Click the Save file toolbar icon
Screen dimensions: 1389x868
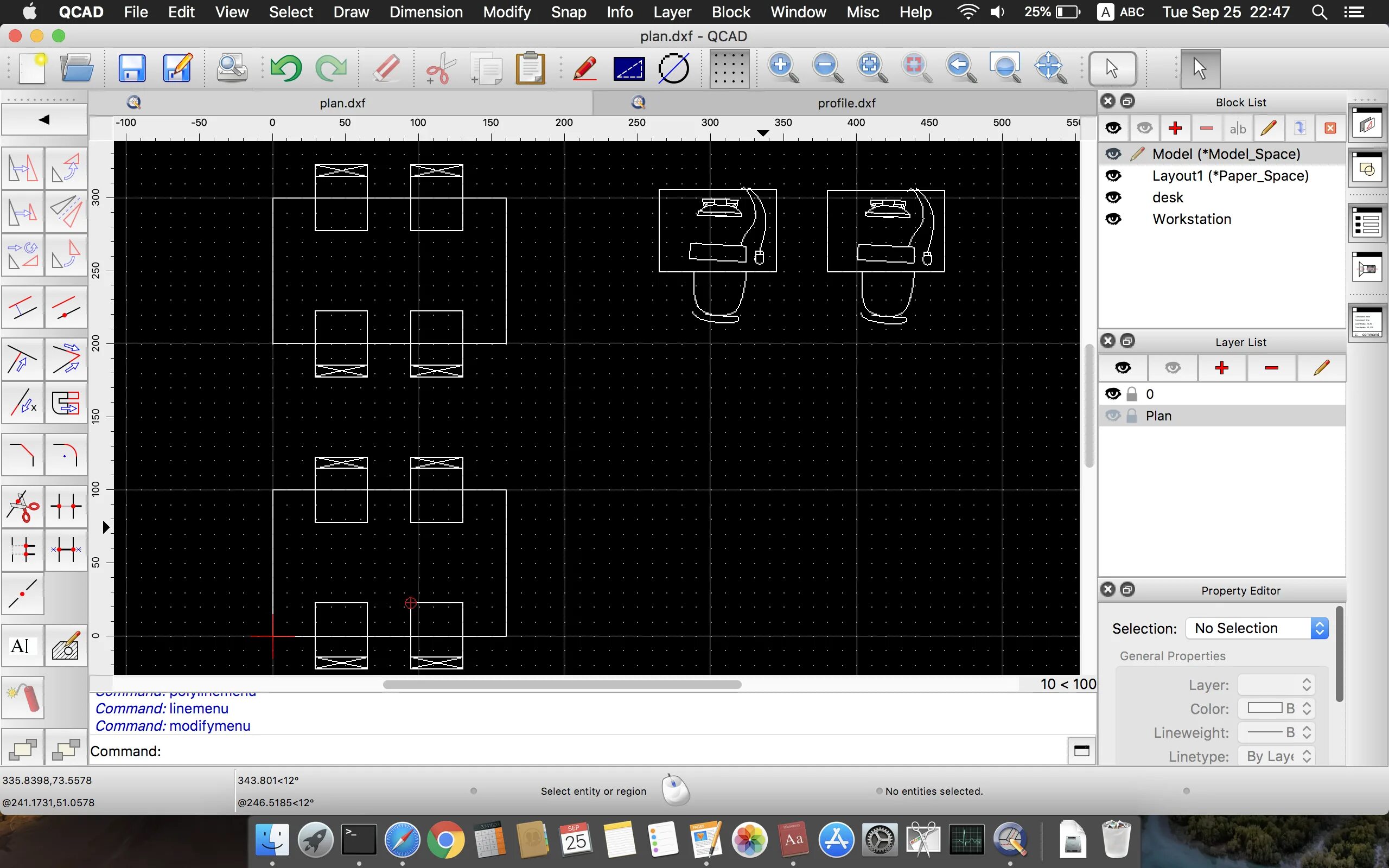132,69
